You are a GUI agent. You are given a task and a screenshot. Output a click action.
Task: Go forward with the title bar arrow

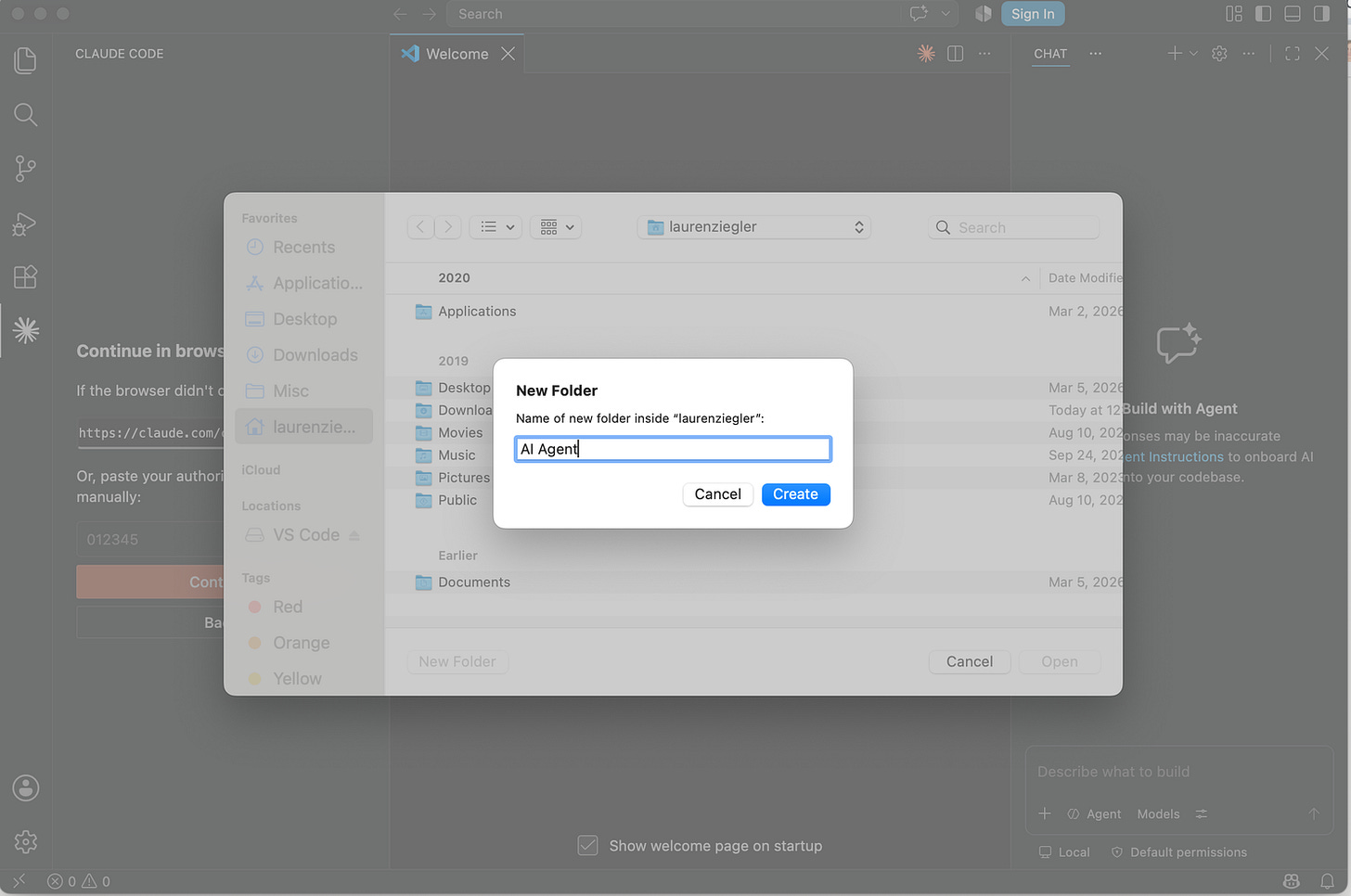click(x=430, y=14)
